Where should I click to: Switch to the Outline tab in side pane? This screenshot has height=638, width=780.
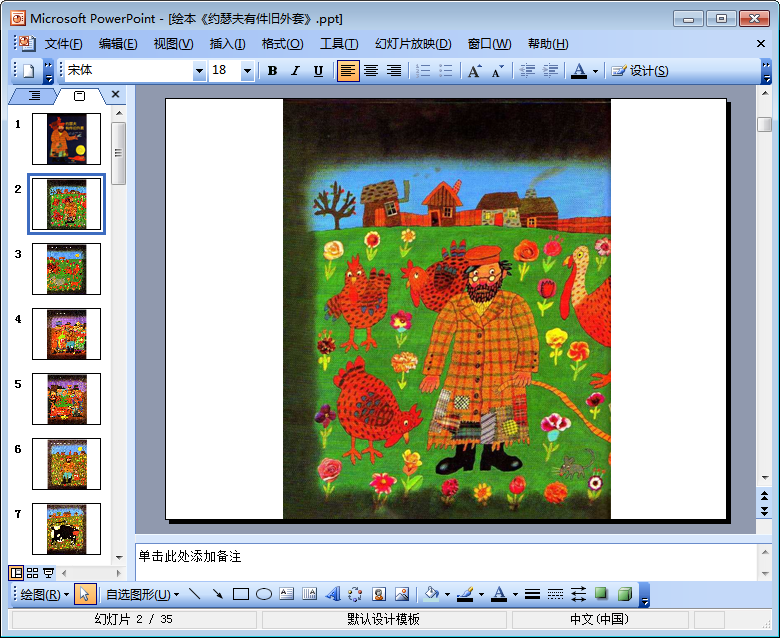click(x=34, y=95)
